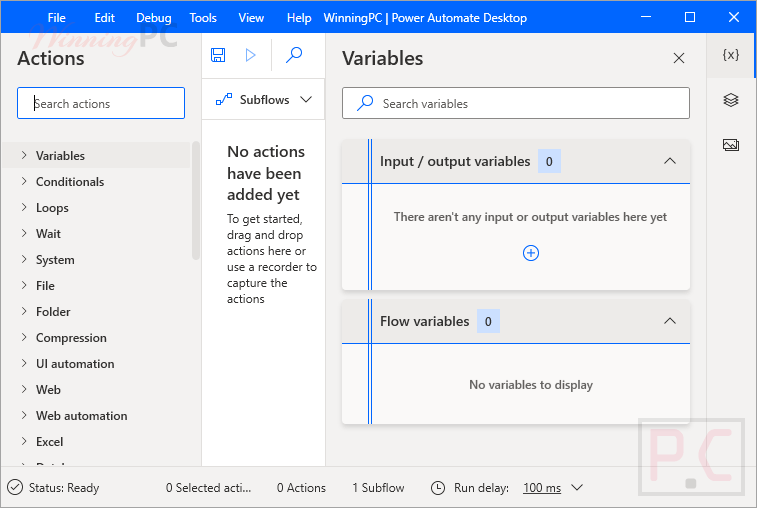Viewport: 757px width, 508px height.
Task: Save the flow with the floppy disk icon
Action: pyautogui.click(x=218, y=55)
